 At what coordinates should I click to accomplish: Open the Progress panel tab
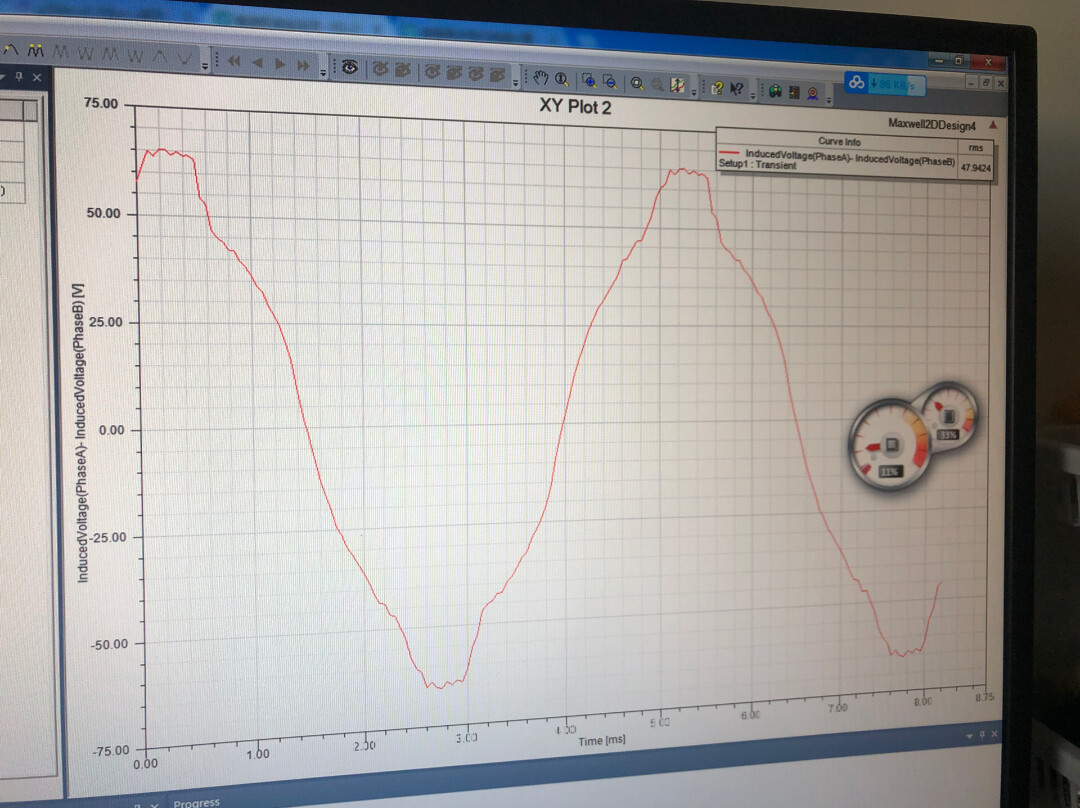[x=196, y=802]
